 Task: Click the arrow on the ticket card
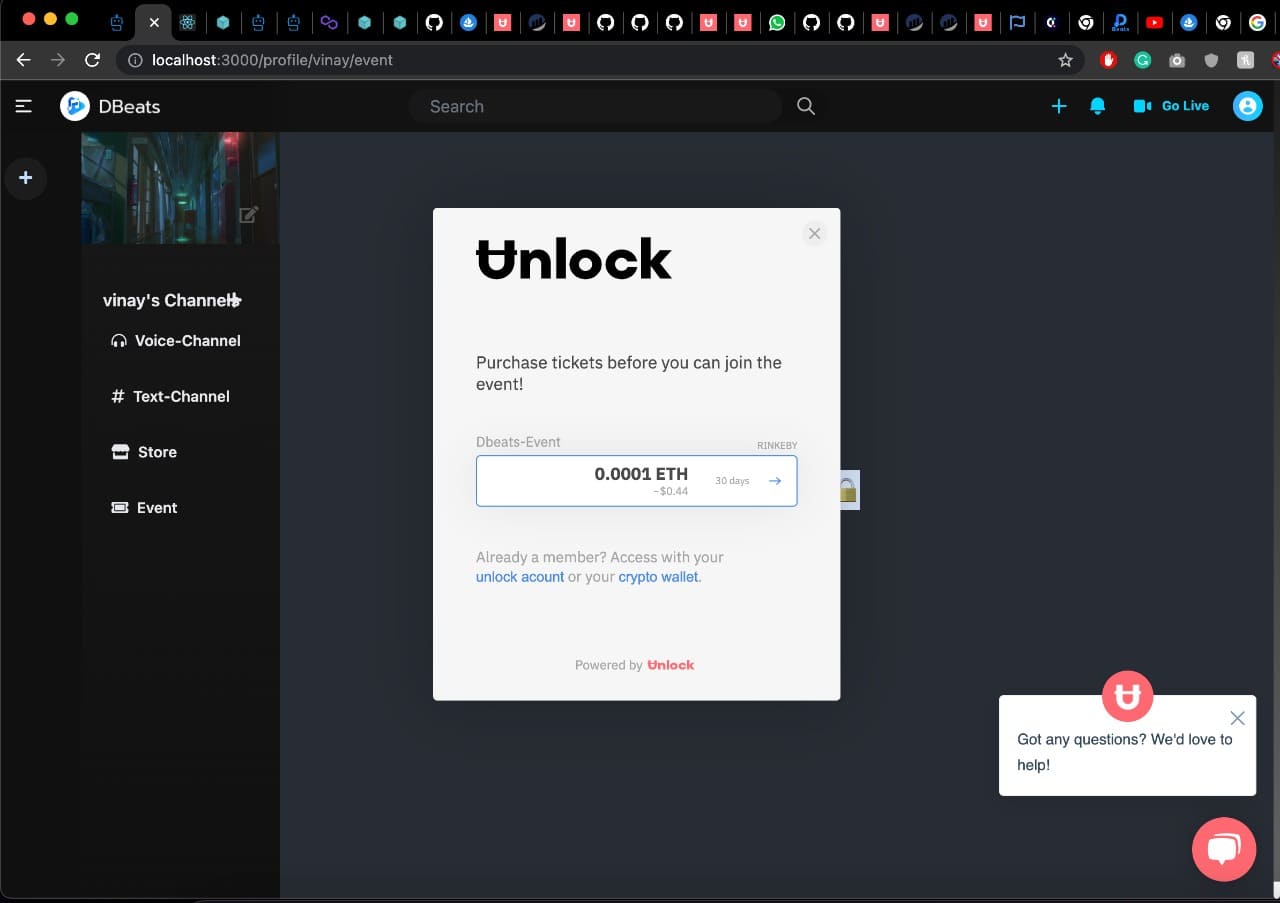(775, 481)
